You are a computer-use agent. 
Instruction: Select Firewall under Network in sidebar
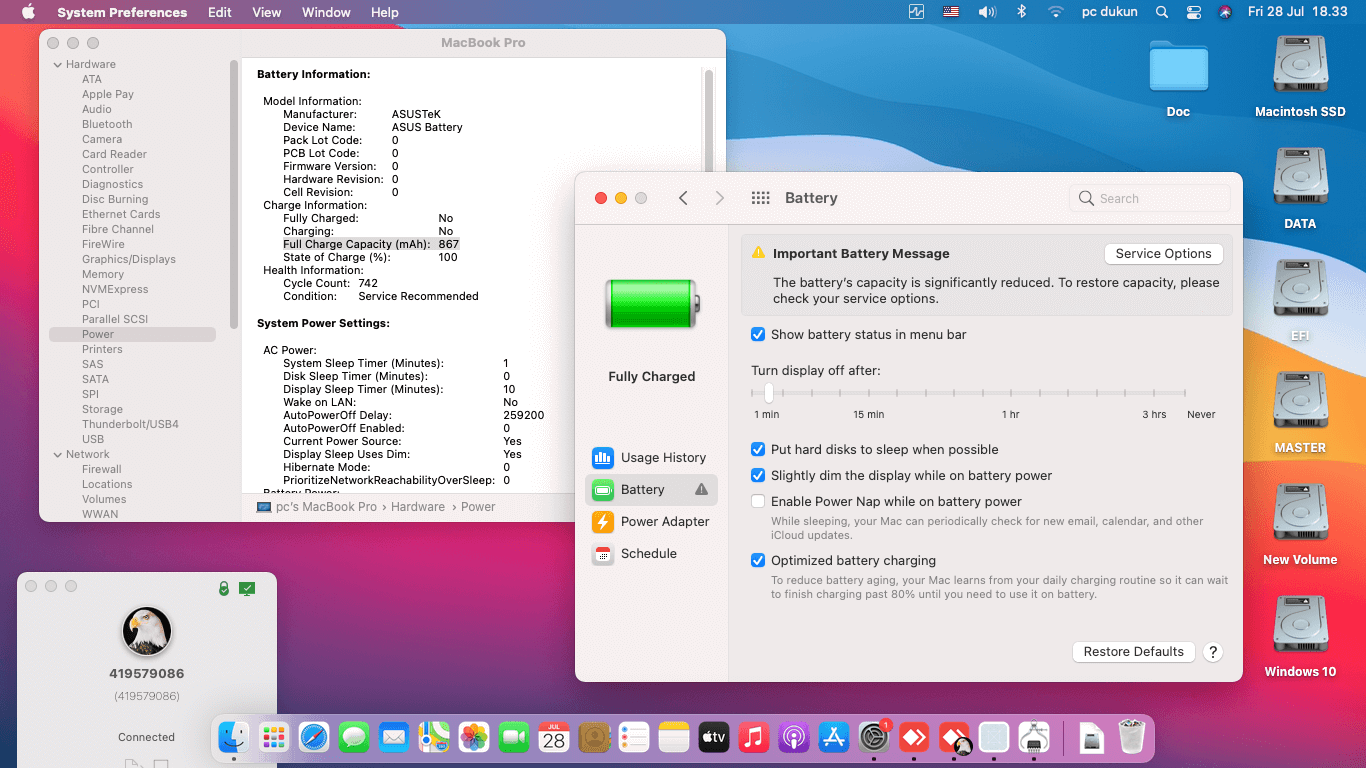click(x=102, y=469)
